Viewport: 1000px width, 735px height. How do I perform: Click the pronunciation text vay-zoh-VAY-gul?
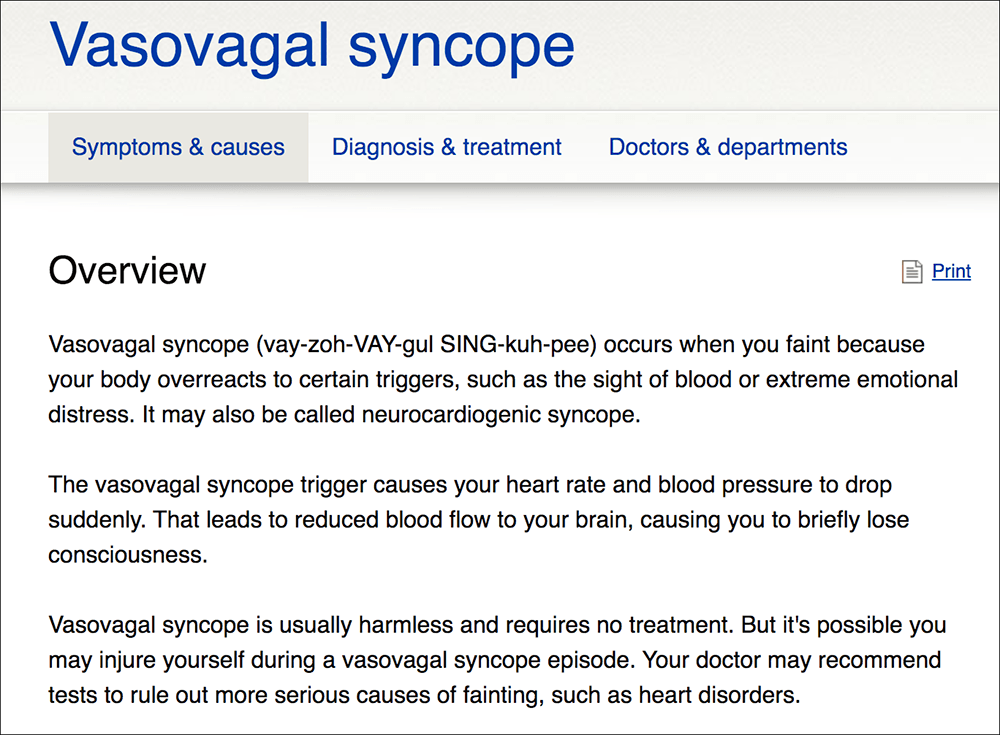[x=348, y=345]
